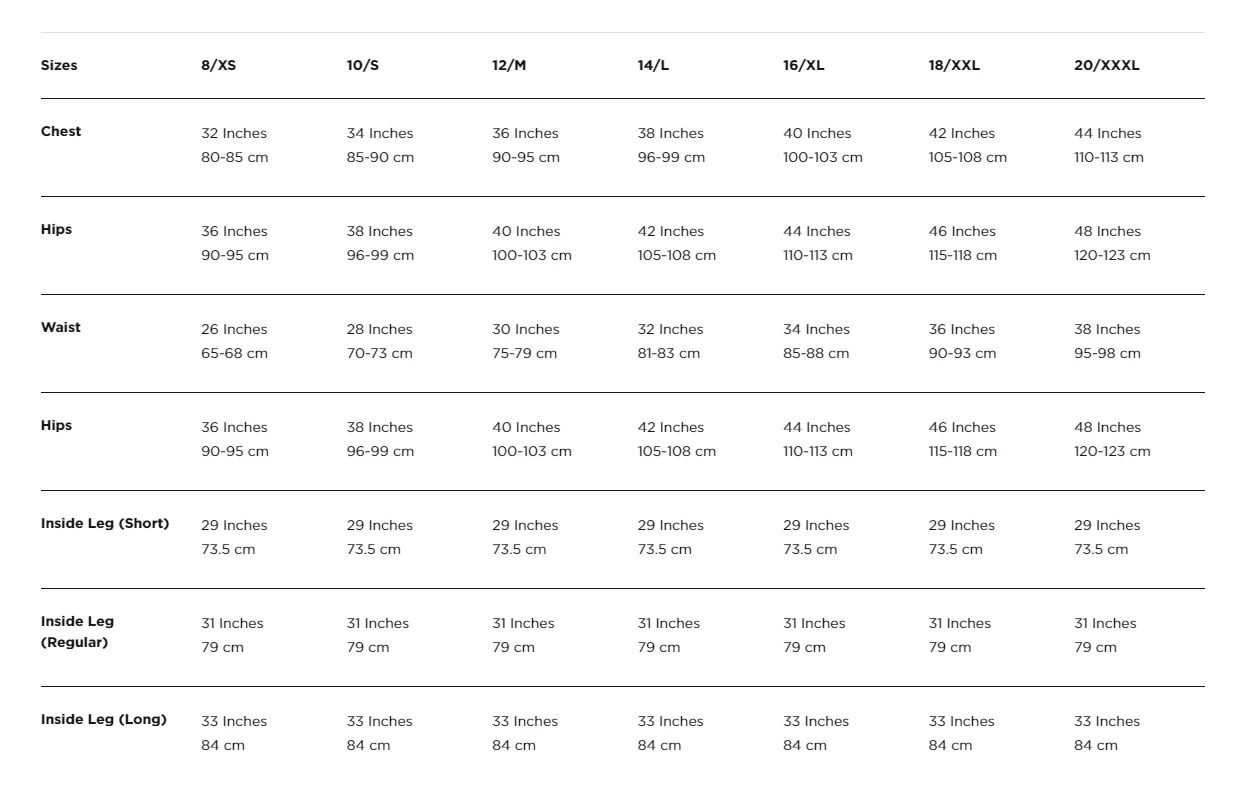Select the 95-98 cm waist measurement
Image resolution: width=1243 pixels, height=793 pixels.
tap(1107, 354)
